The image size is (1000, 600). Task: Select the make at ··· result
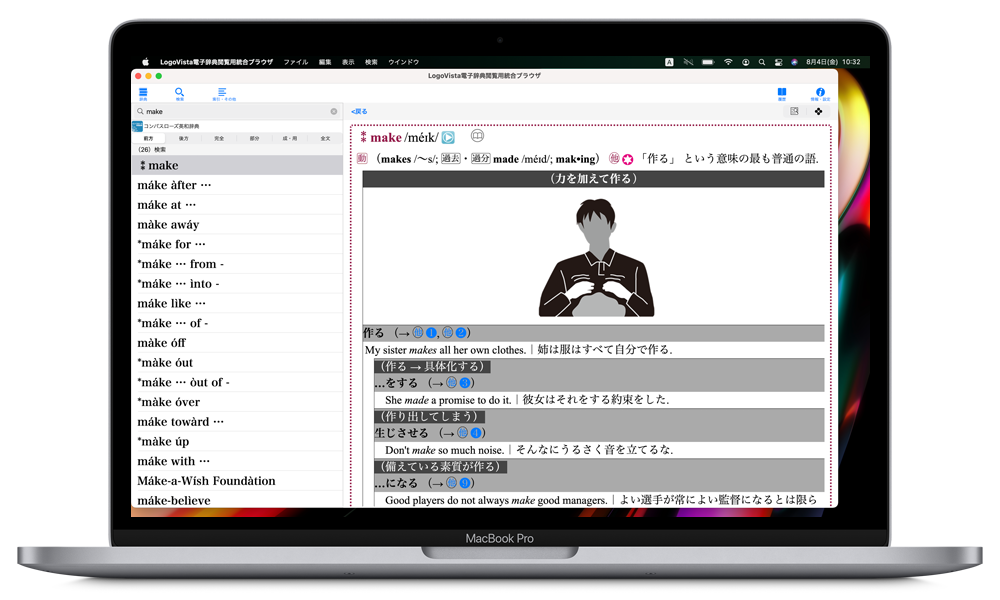[x=237, y=205]
